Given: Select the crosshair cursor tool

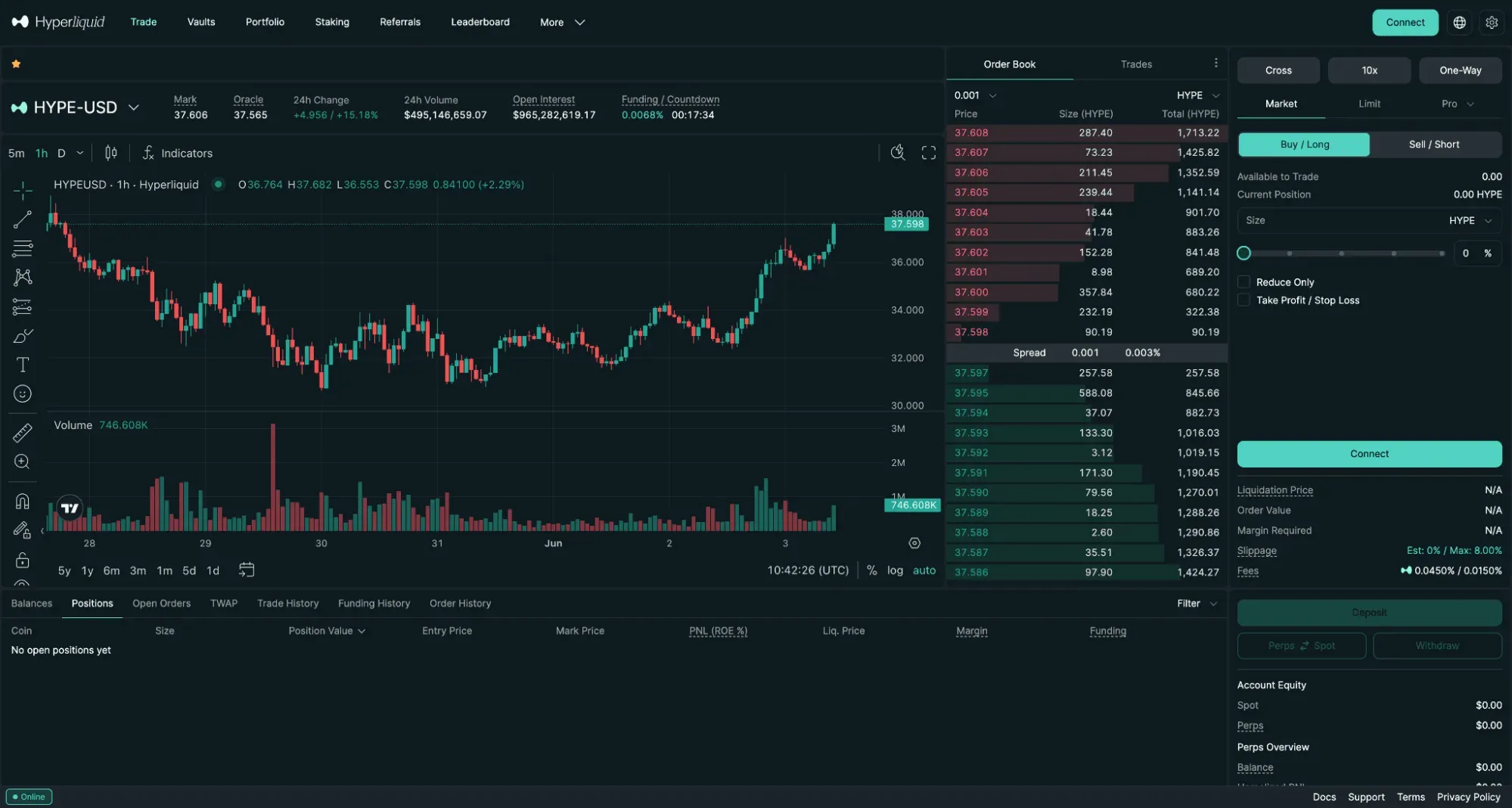Looking at the screenshot, I should click(x=23, y=190).
